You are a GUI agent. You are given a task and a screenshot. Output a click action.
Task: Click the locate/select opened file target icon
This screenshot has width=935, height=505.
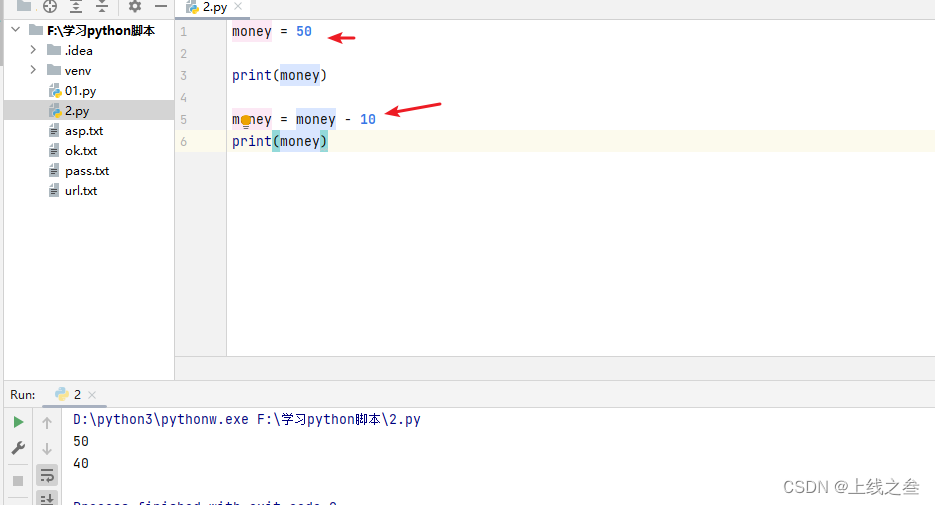tap(50, 7)
